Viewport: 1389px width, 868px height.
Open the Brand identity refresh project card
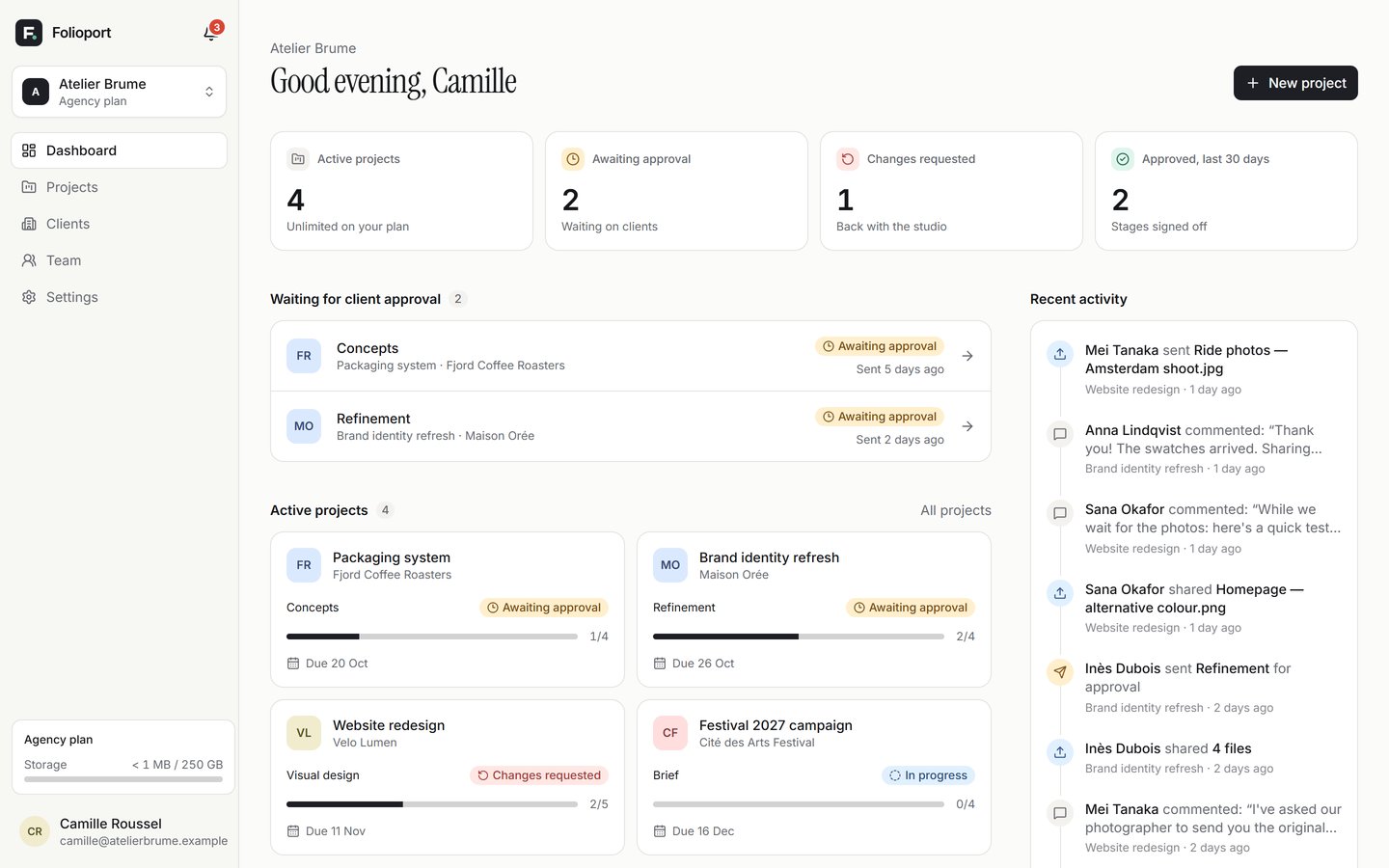coord(814,610)
